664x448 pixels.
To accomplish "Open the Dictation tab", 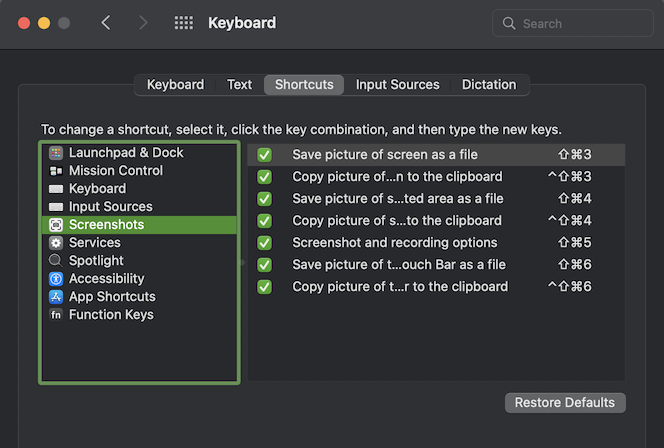I will [x=489, y=85].
